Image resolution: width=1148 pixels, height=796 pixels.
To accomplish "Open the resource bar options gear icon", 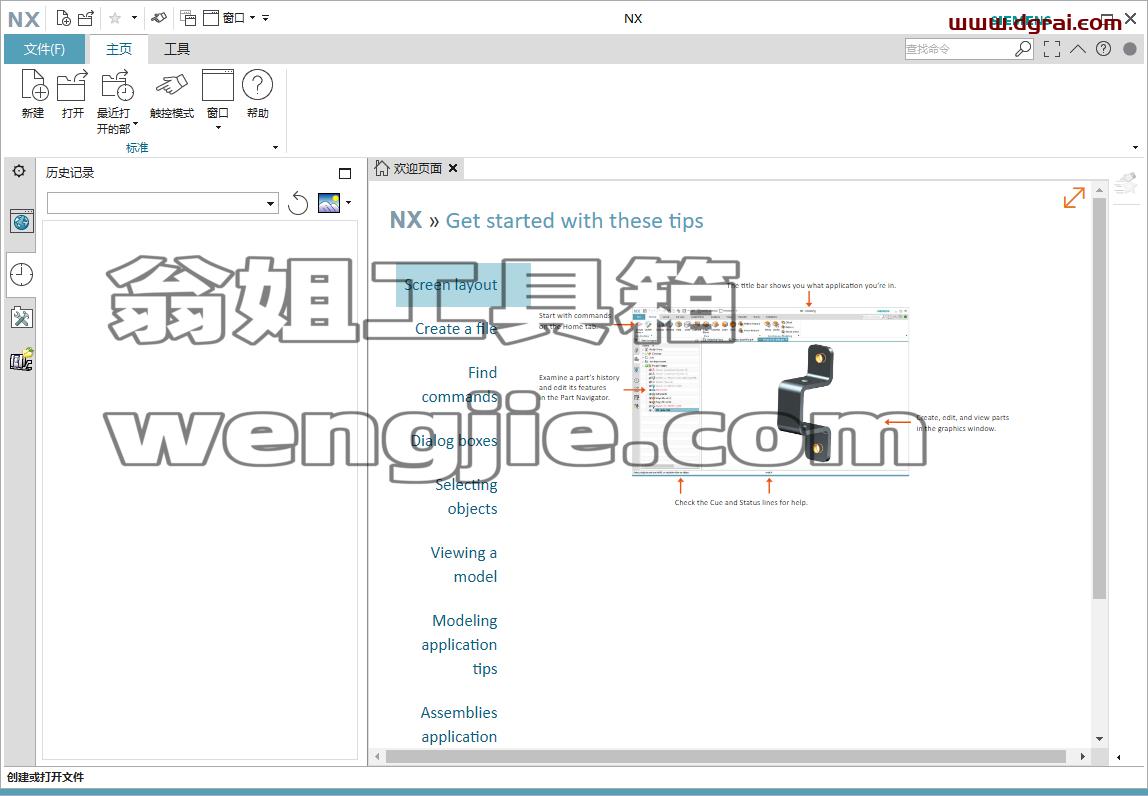I will 19,171.
